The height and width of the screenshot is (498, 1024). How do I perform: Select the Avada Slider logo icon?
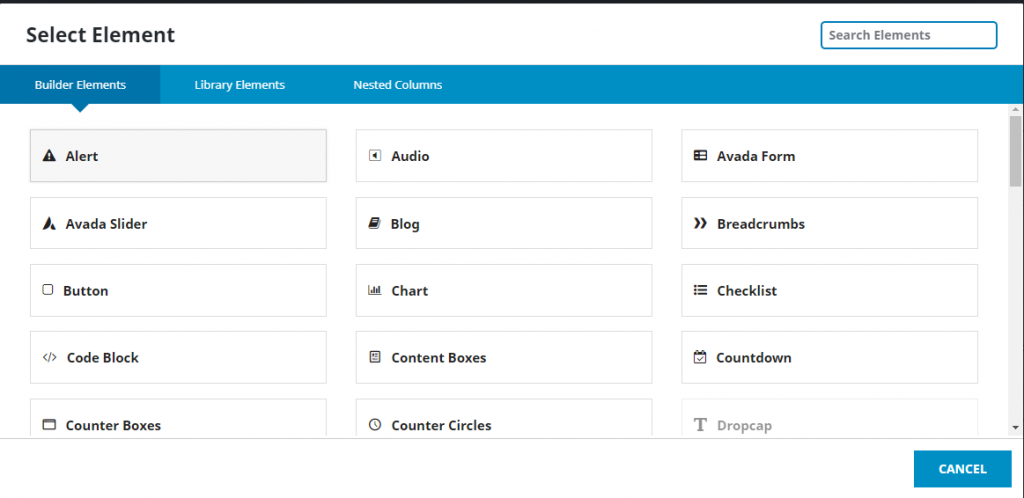pos(49,224)
